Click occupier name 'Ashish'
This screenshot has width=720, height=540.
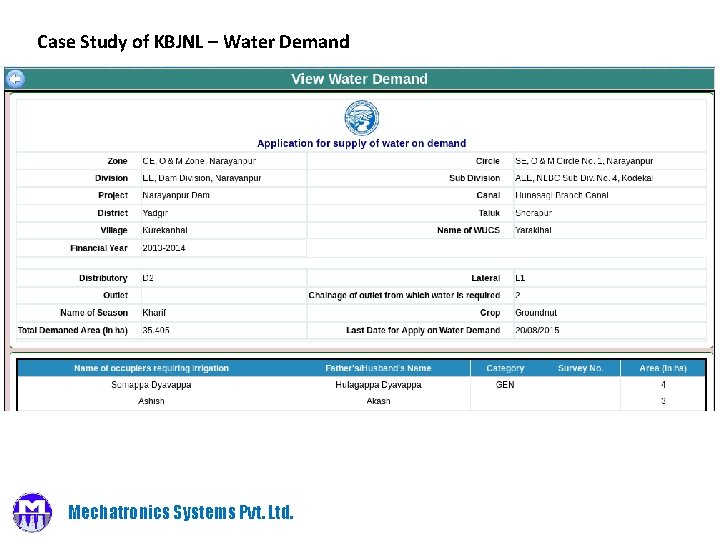pos(151,401)
